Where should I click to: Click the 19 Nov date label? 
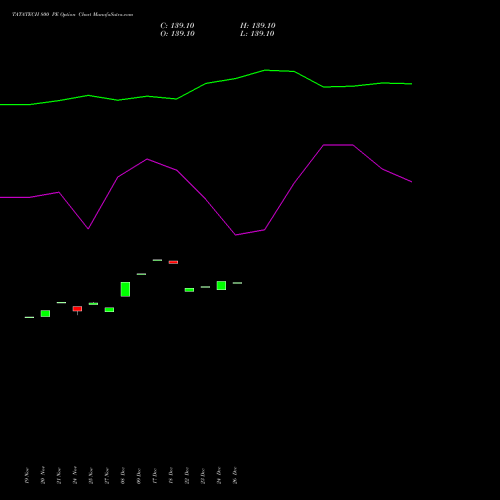coord(27,475)
